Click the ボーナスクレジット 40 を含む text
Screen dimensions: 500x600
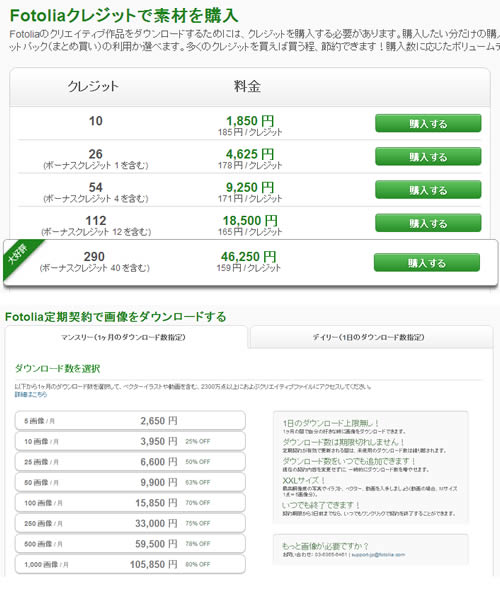(94, 268)
